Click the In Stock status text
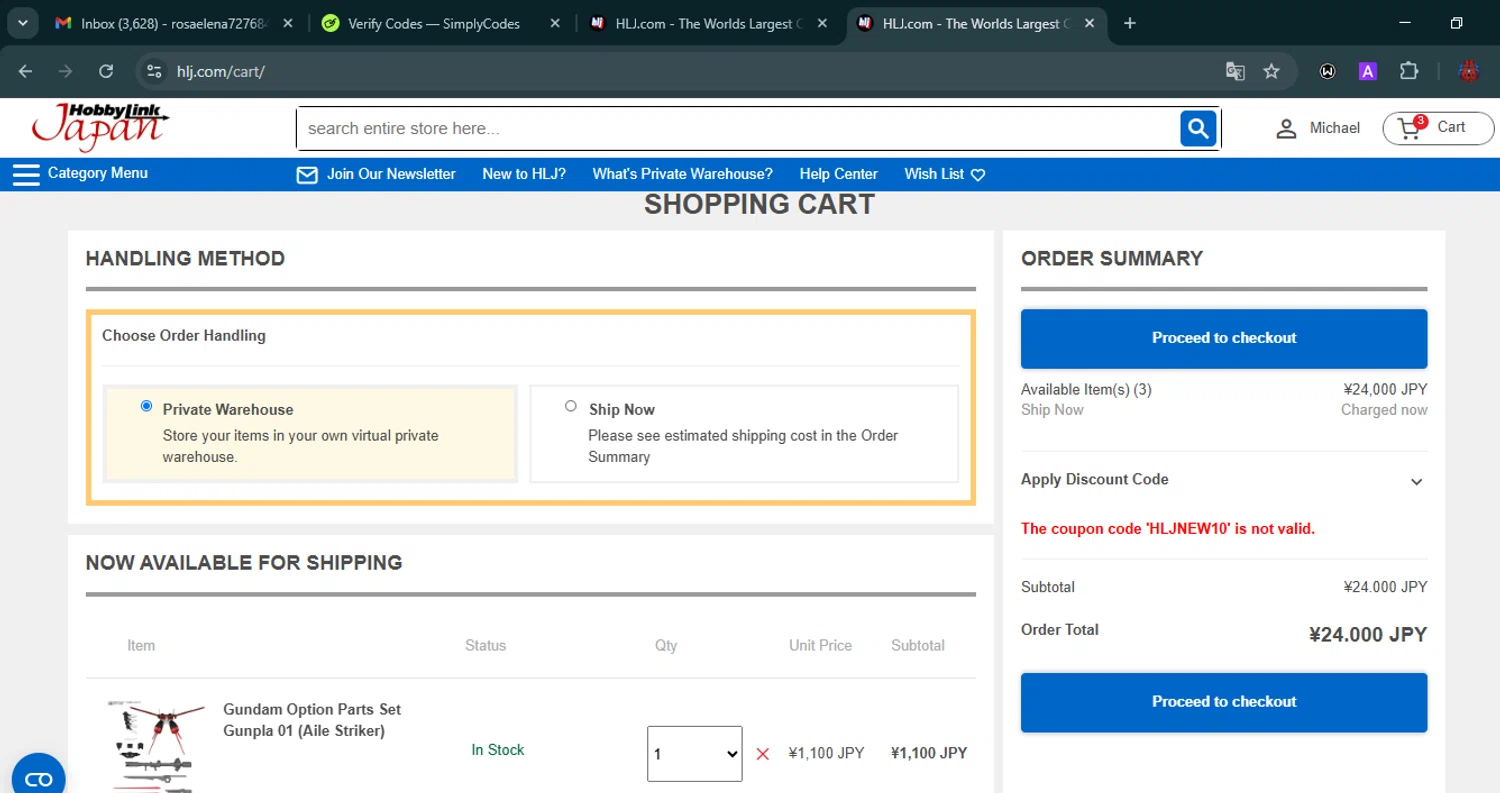 (x=498, y=750)
